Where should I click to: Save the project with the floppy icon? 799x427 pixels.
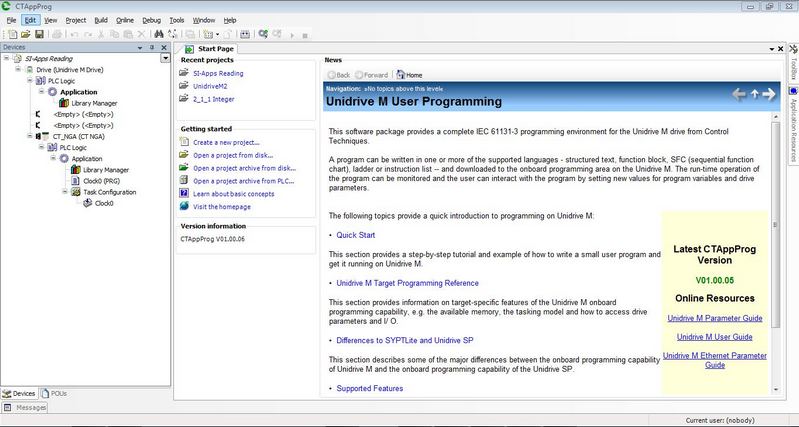39,34
